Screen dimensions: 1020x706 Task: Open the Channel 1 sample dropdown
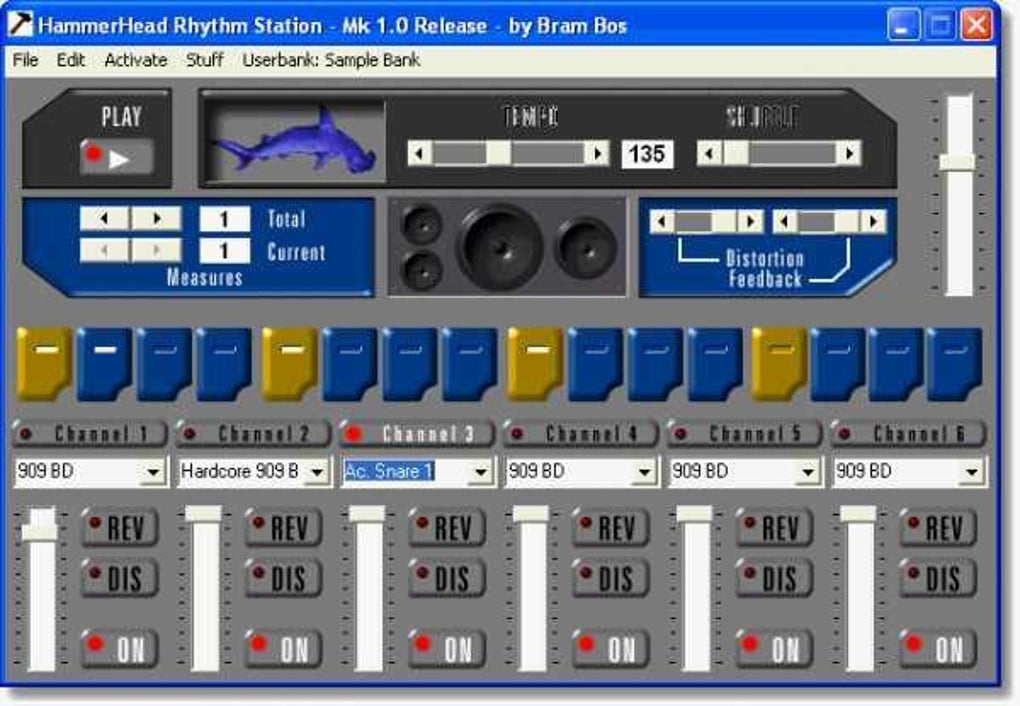click(x=154, y=472)
